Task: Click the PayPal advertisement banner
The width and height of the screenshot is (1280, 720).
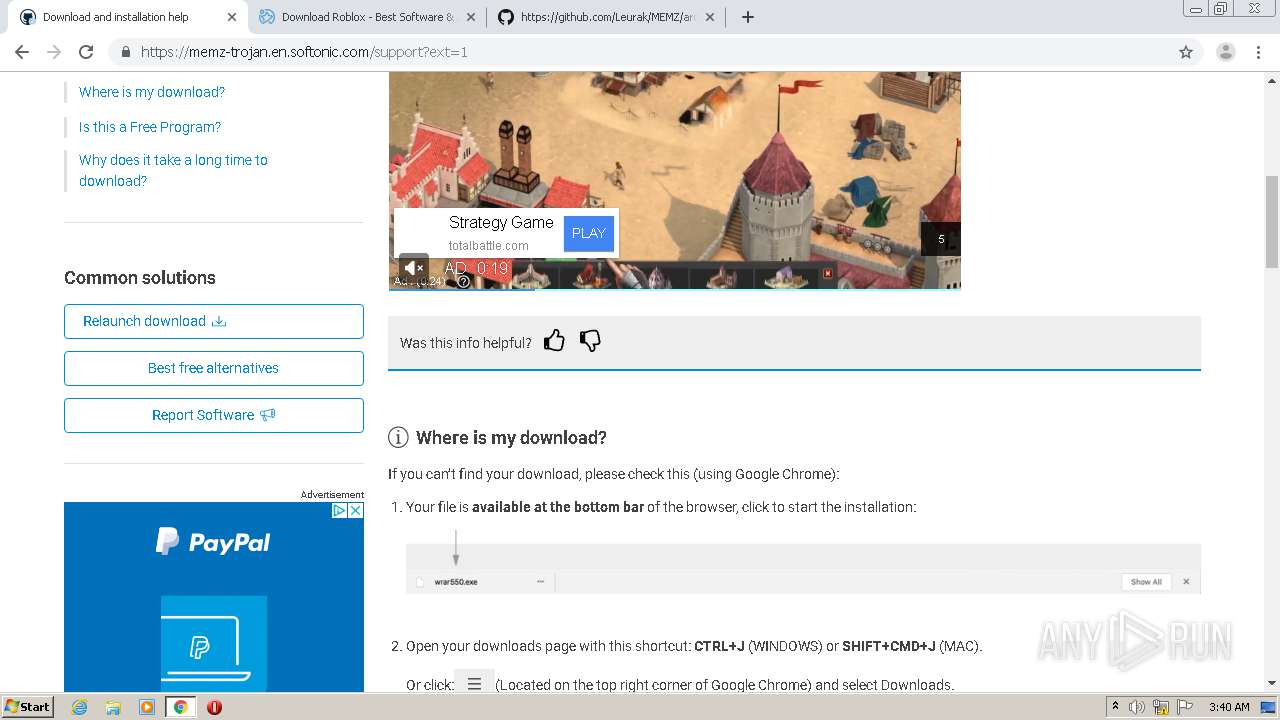Action: tap(214, 597)
